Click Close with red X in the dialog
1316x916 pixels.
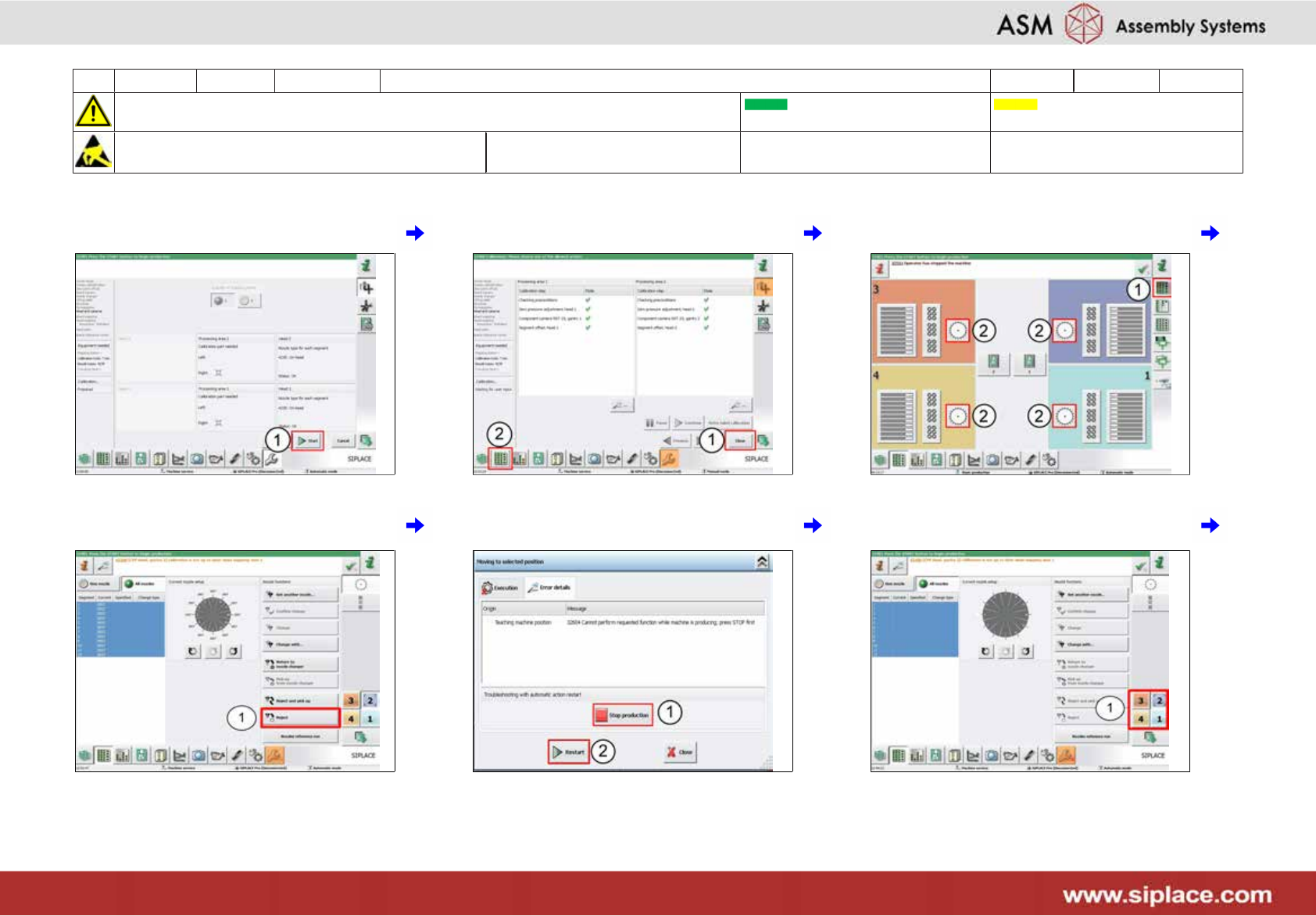[x=679, y=752]
